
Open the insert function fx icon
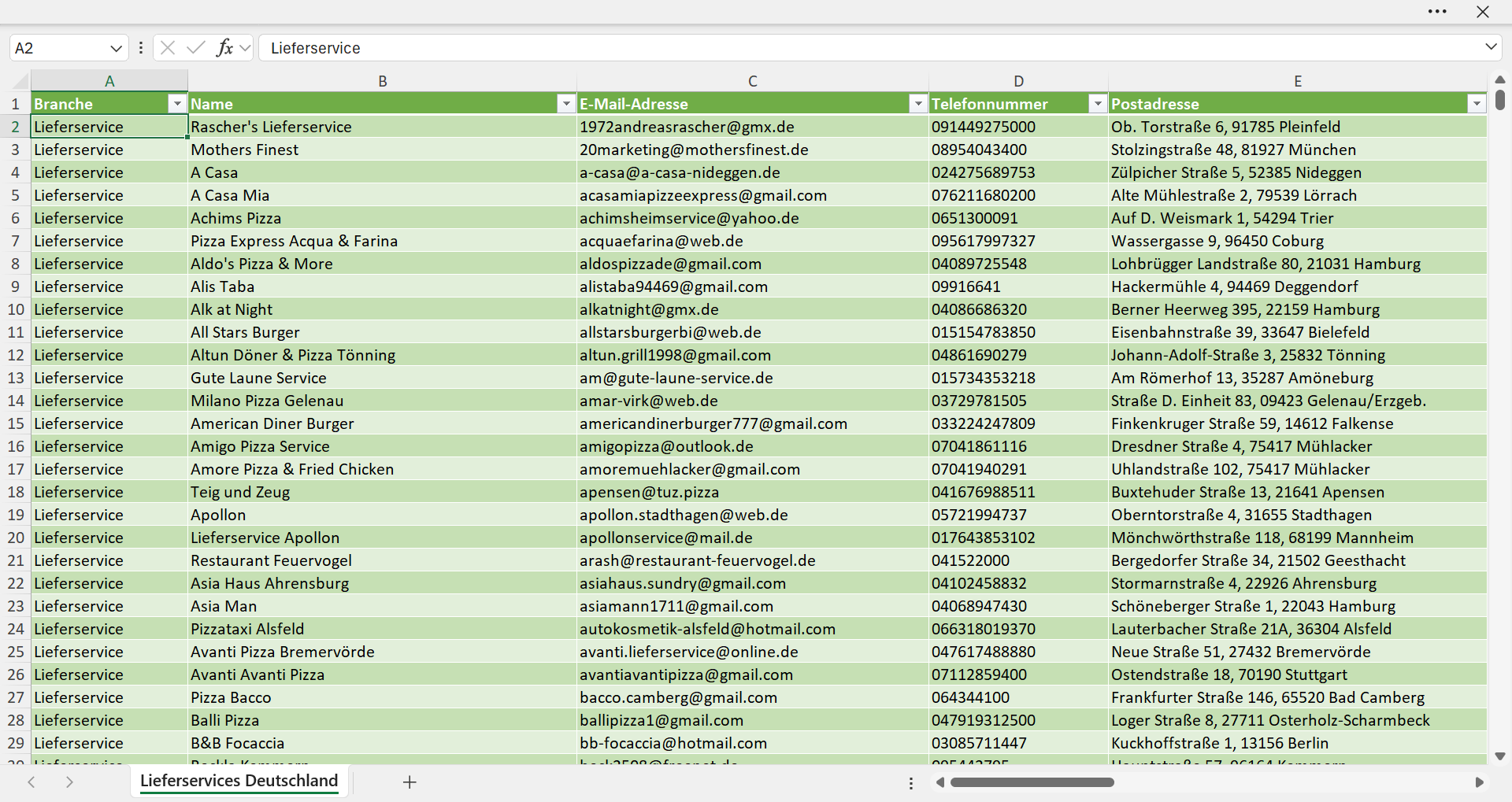[x=224, y=48]
